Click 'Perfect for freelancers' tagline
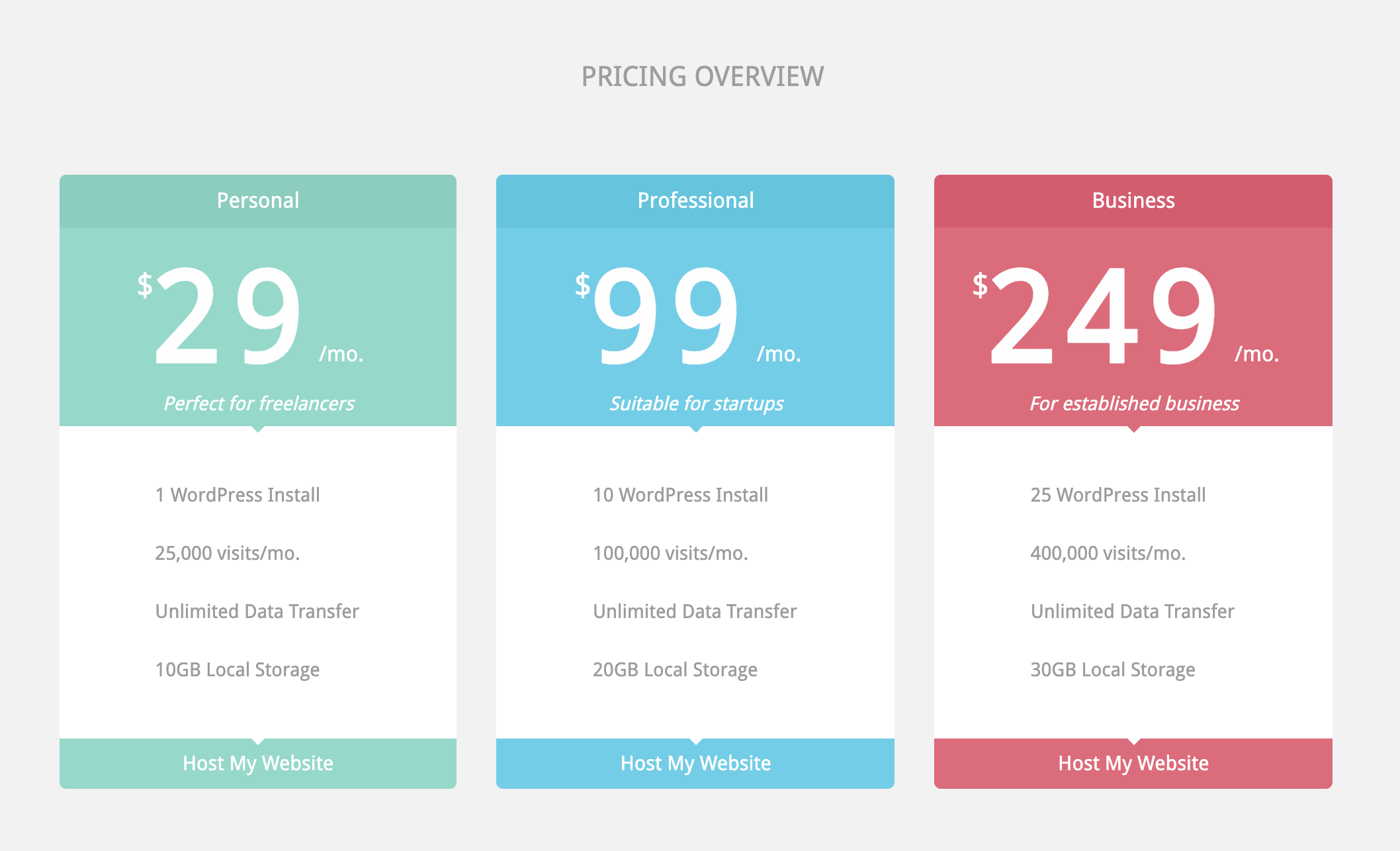The width and height of the screenshot is (1400, 851). [259, 403]
